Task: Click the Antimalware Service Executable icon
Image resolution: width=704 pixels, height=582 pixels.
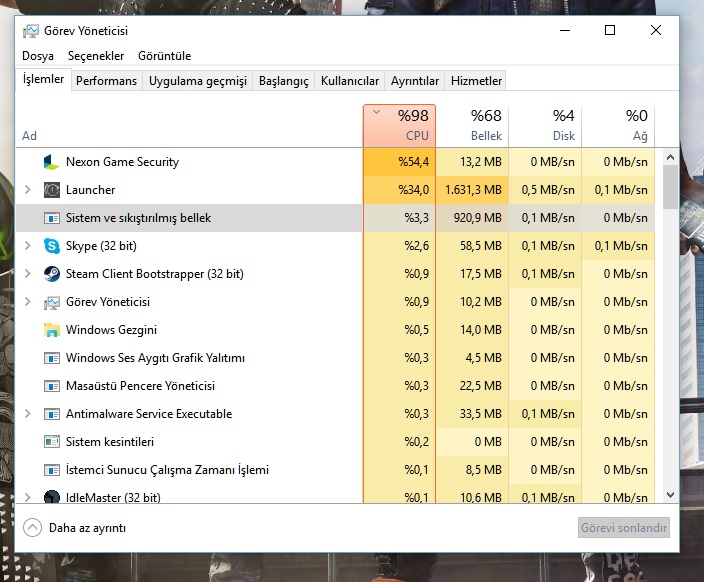Action: [52, 414]
